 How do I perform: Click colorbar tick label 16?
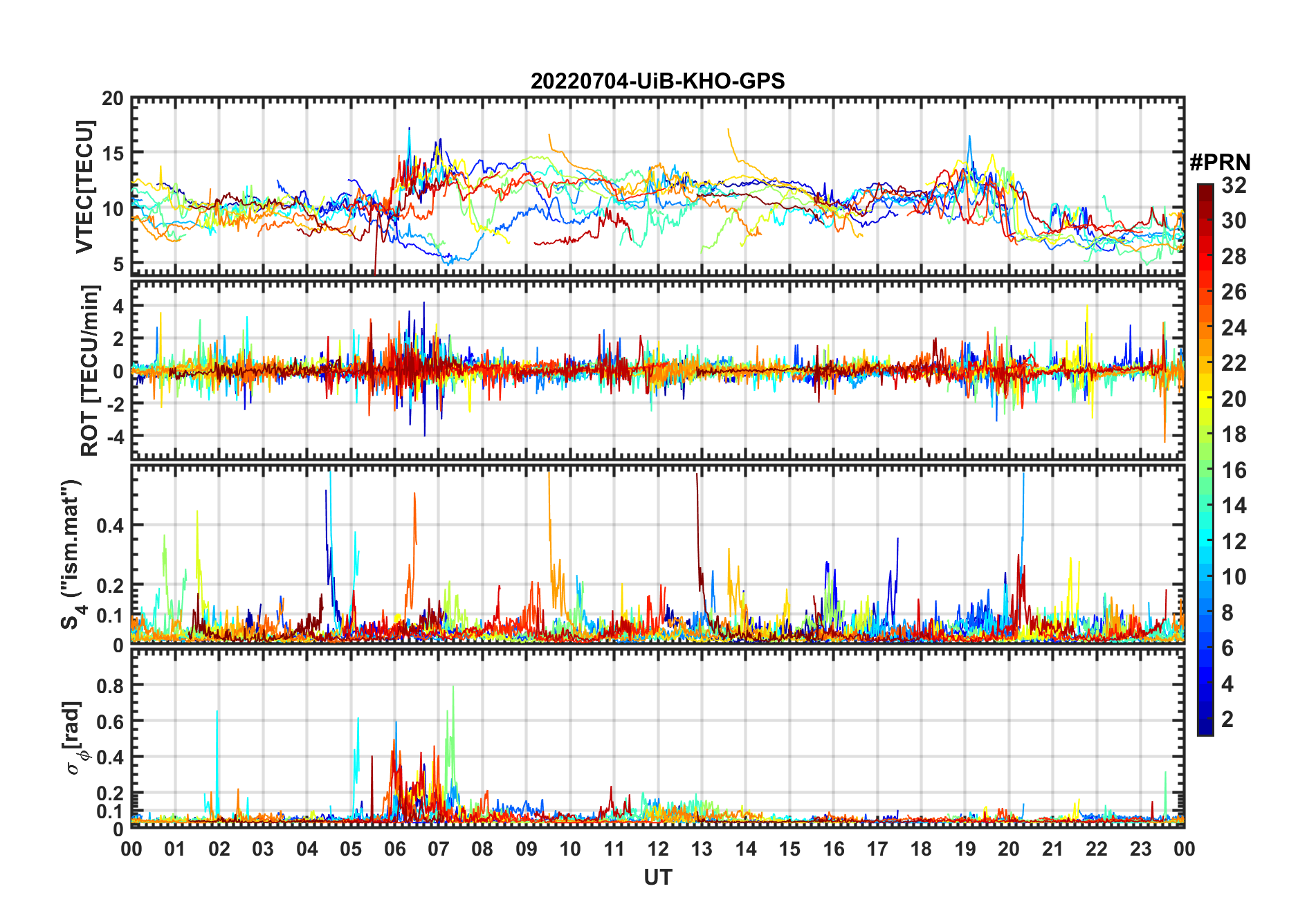pos(1234,470)
